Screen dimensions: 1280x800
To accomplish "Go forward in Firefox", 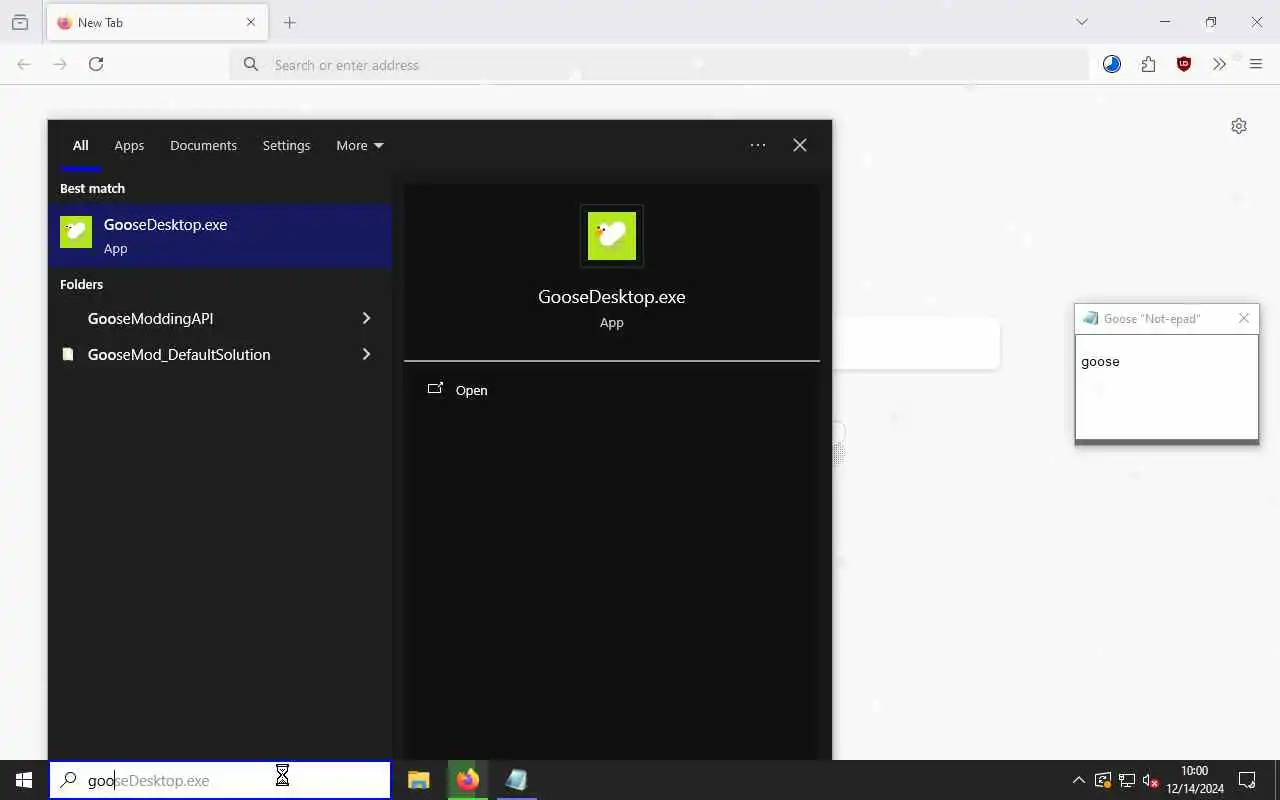I will point(60,64).
